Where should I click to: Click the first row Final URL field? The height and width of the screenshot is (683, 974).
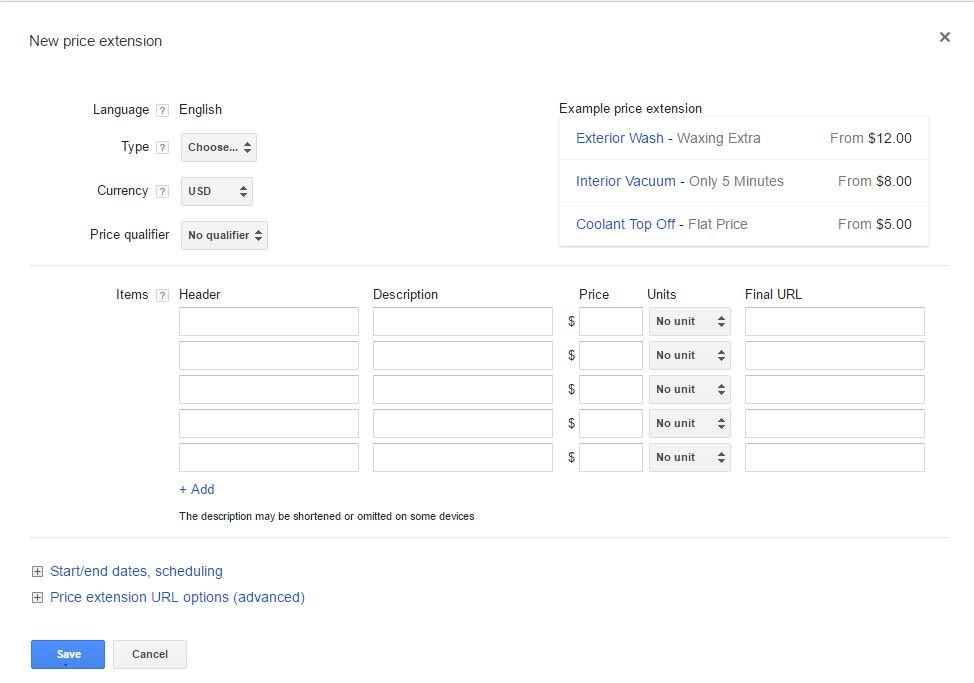click(x=835, y=322)
